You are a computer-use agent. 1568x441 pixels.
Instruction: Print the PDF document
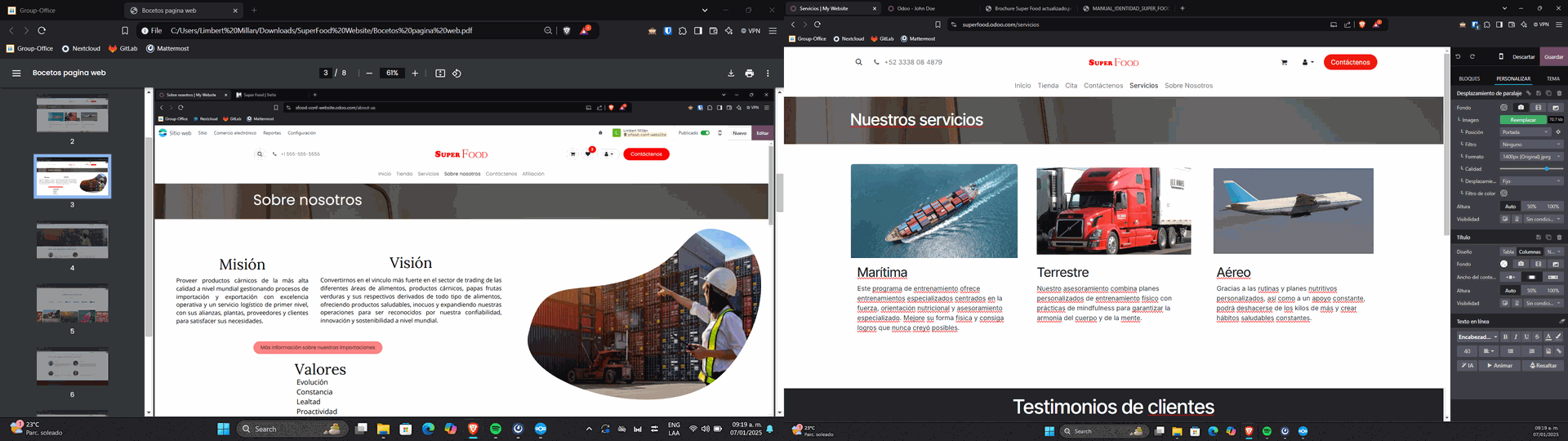[x=750, y=73]
